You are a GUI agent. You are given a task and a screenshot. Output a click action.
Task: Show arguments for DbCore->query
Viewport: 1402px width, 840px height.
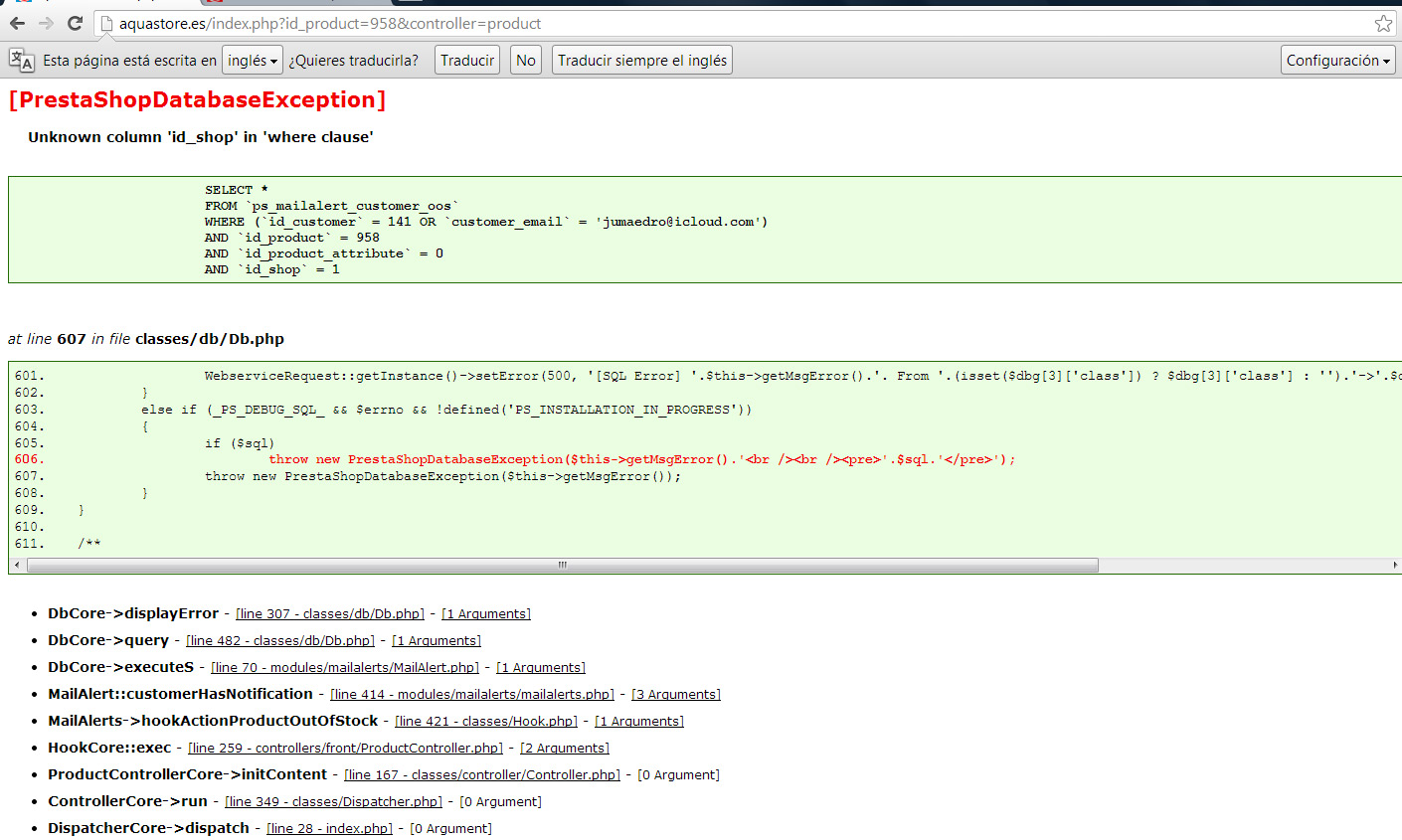click(437, 641)
